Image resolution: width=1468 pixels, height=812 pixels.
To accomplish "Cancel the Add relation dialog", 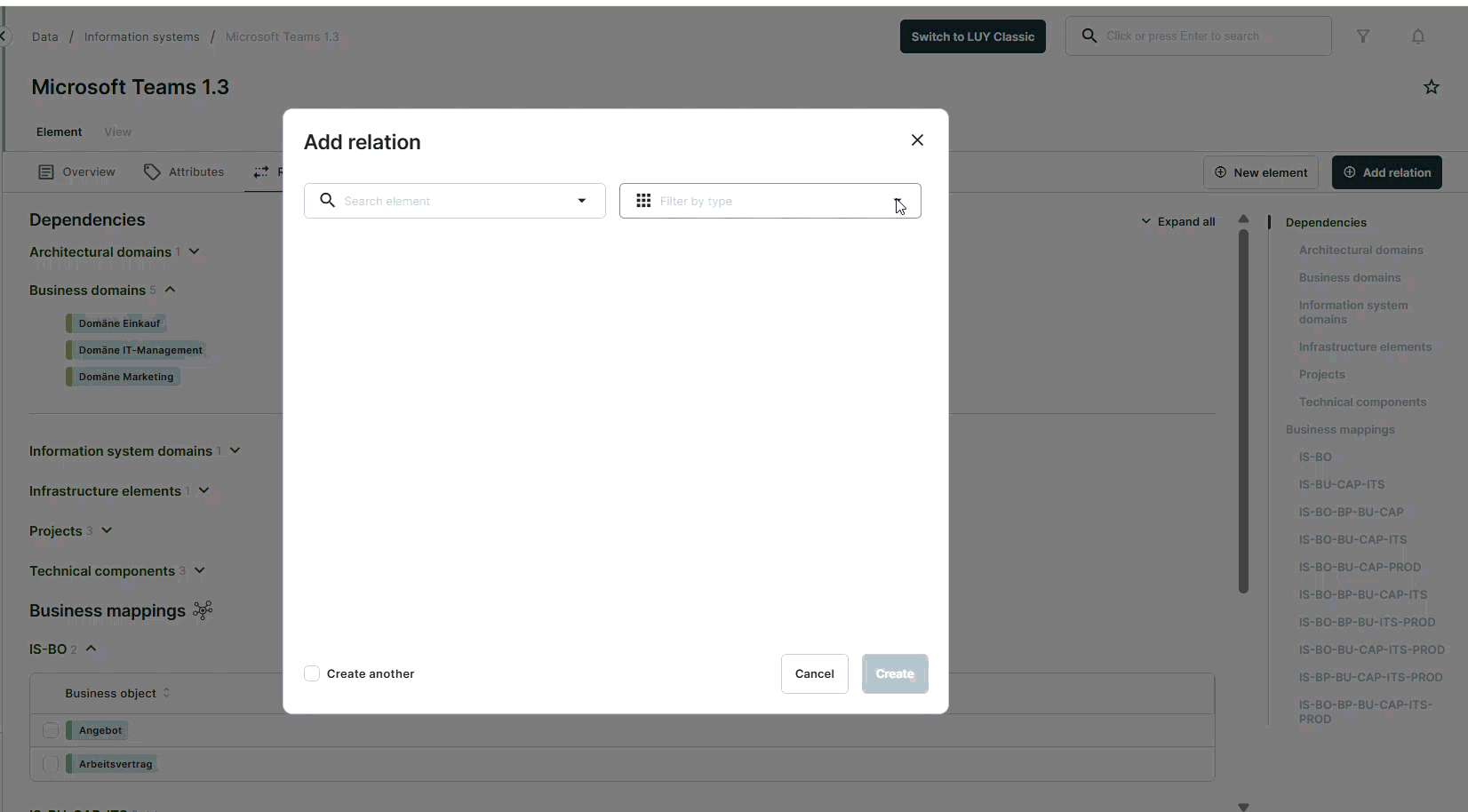I will point(814,673).
